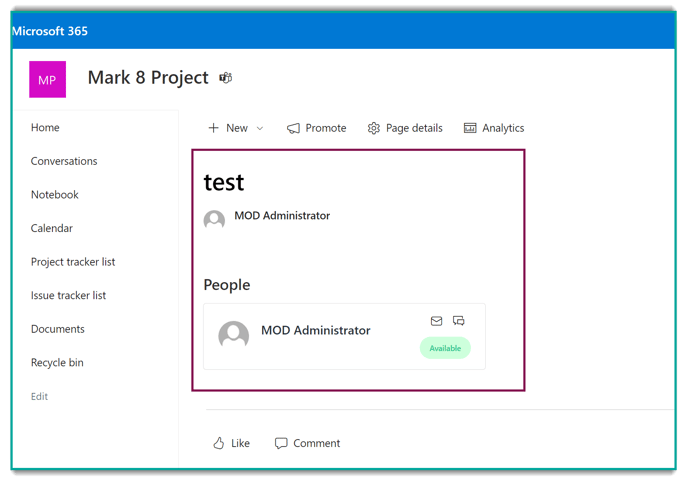Open the Notebook navigation link

[x=55, y=195]
